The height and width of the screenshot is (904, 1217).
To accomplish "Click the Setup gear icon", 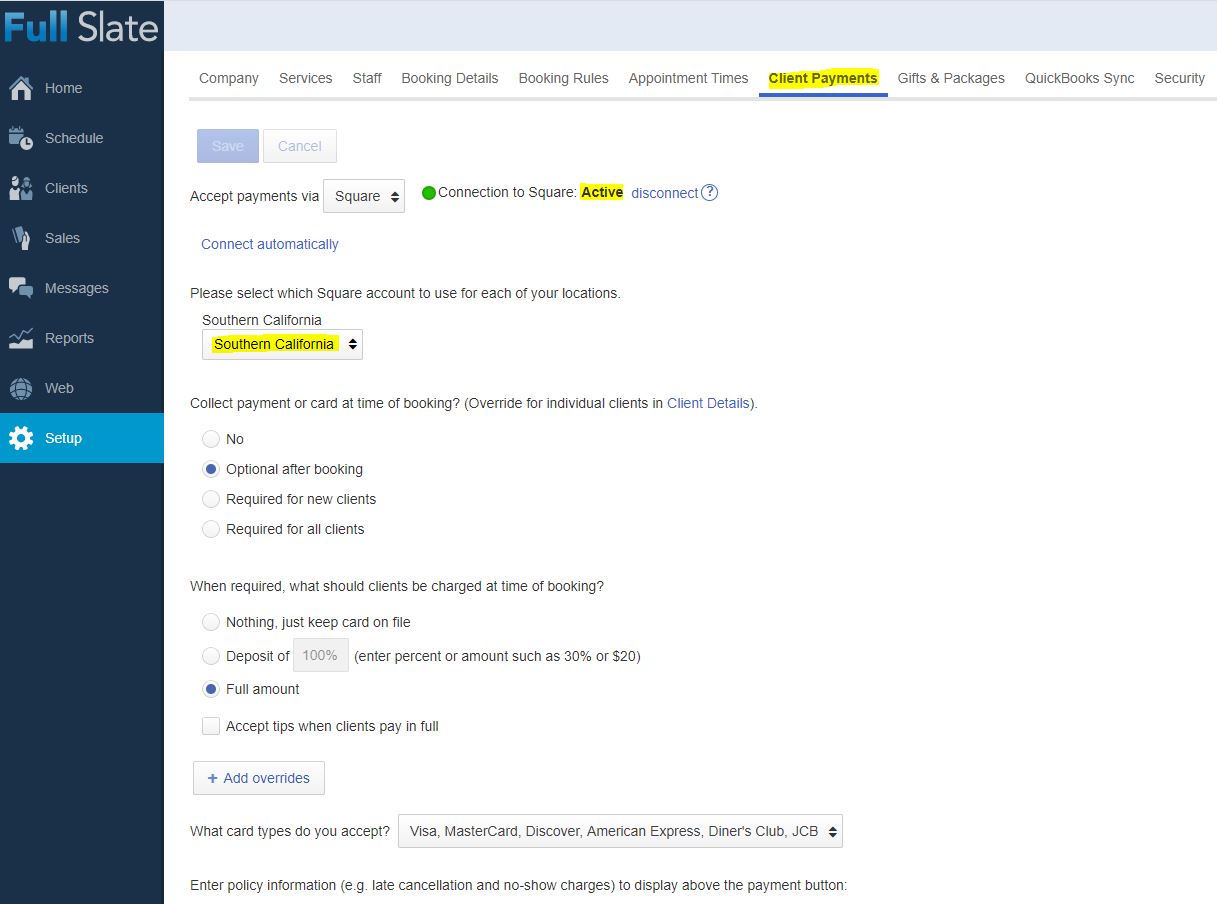I will (x=21, y=438).
